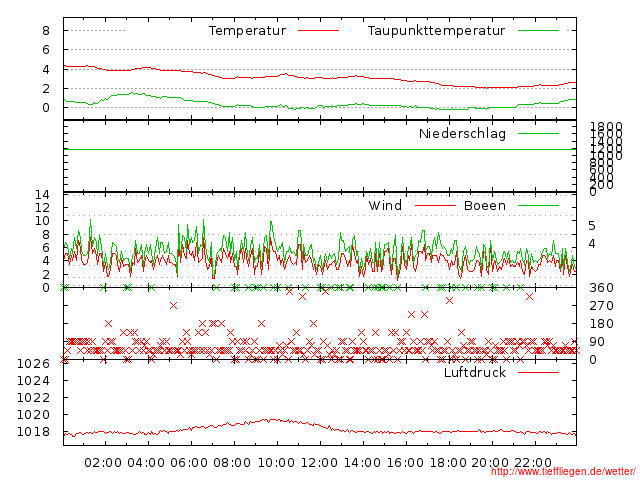Viewport: 640px width, 480px height.
Task: Click the Niederschlag legend label
Action: tap(462, 133)
